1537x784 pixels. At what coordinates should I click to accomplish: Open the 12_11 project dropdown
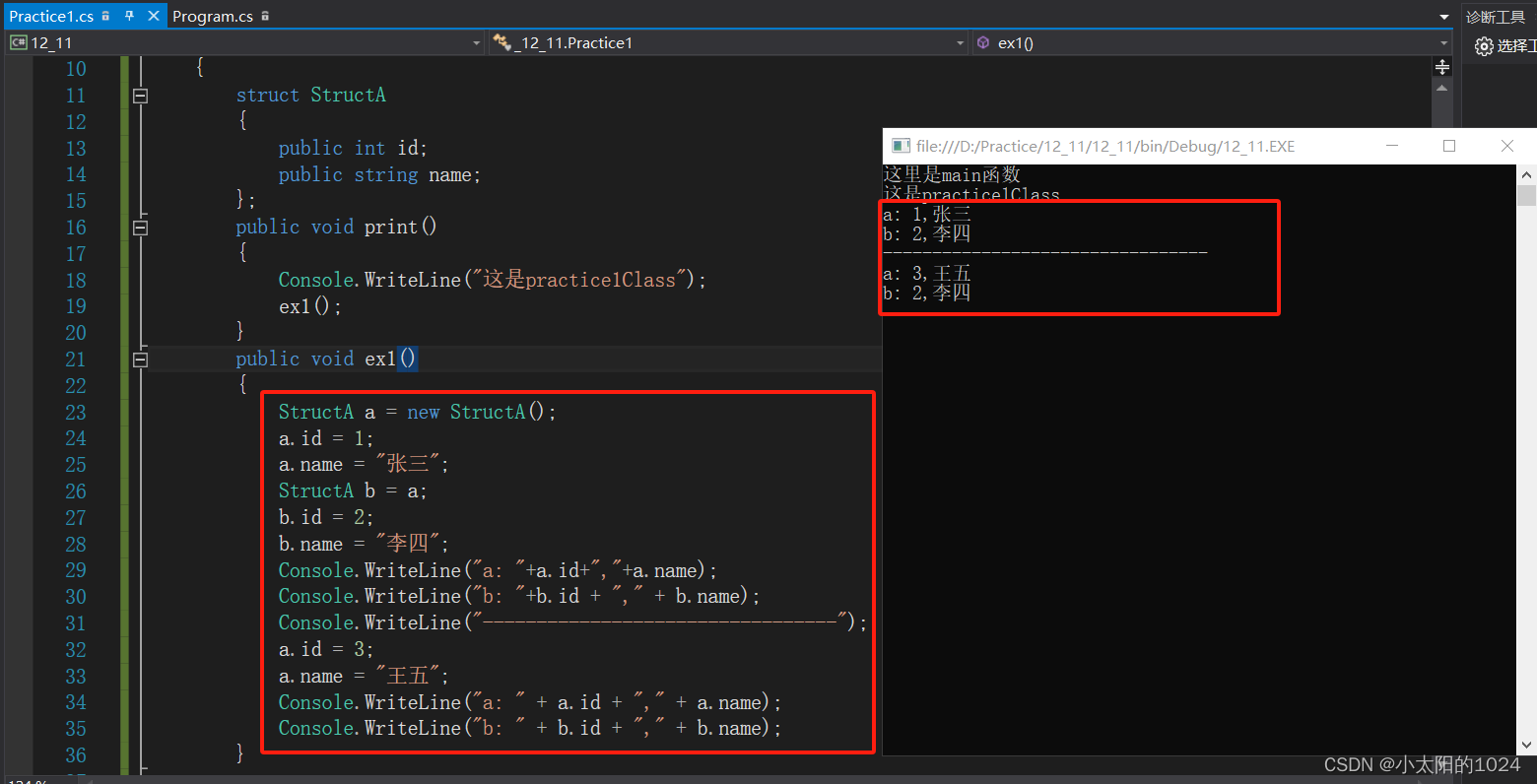(x=476, y=42)
